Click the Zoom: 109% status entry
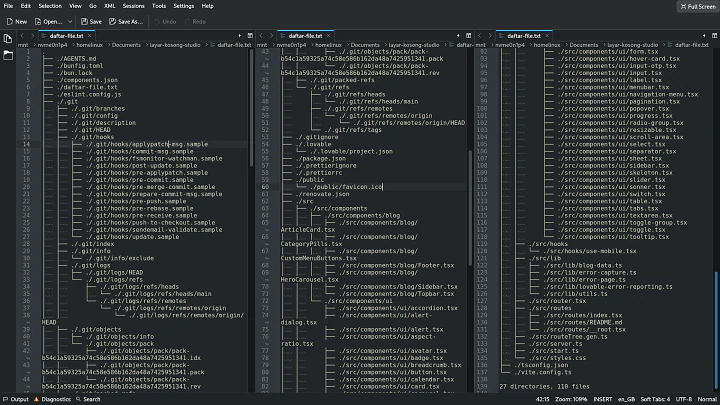 [x=571, y=399]
